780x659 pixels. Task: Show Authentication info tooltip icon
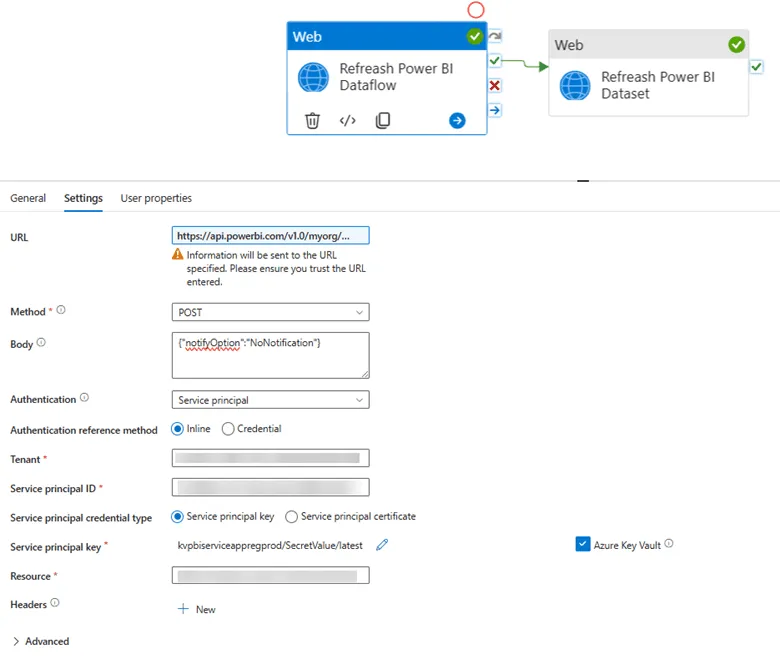(85, 397)
